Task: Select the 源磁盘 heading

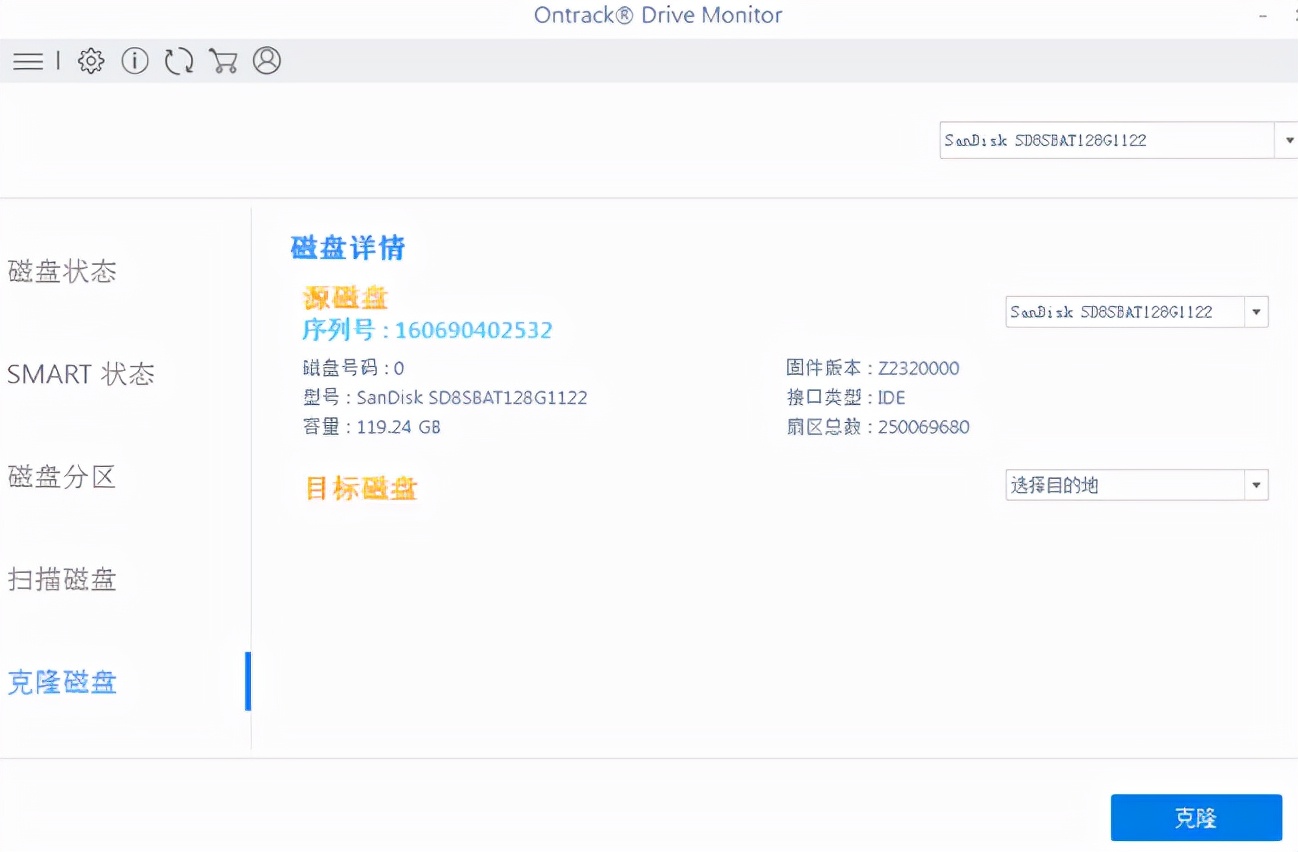Action: (x=345, y=297)
